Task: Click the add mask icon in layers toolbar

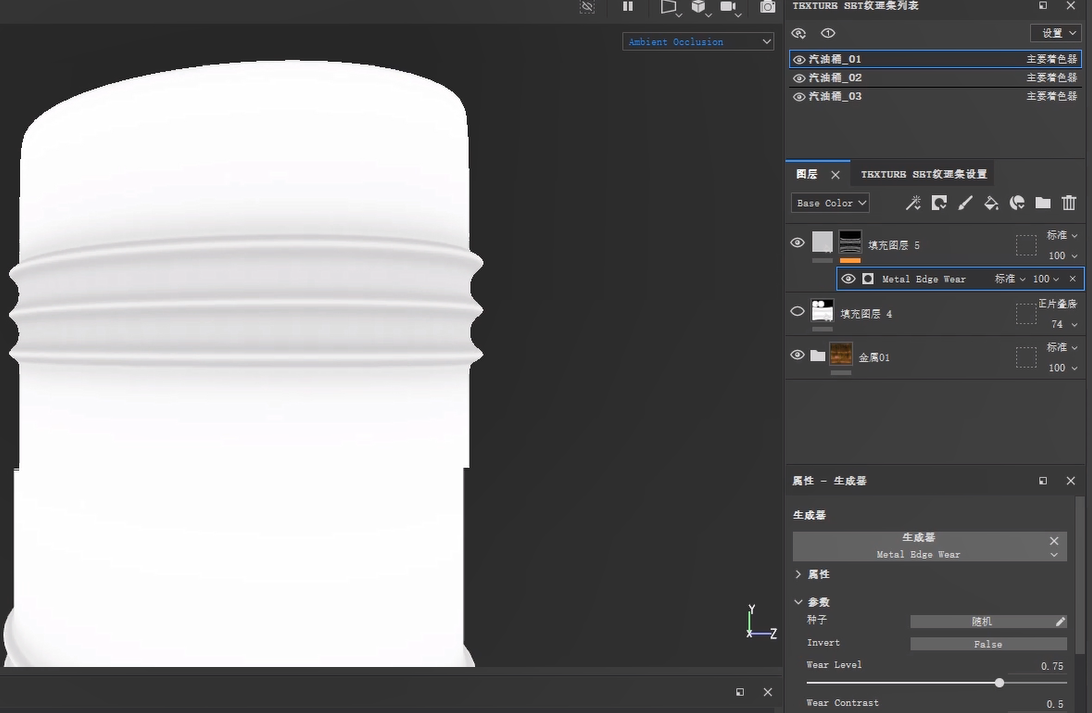Action: (939, 203)
